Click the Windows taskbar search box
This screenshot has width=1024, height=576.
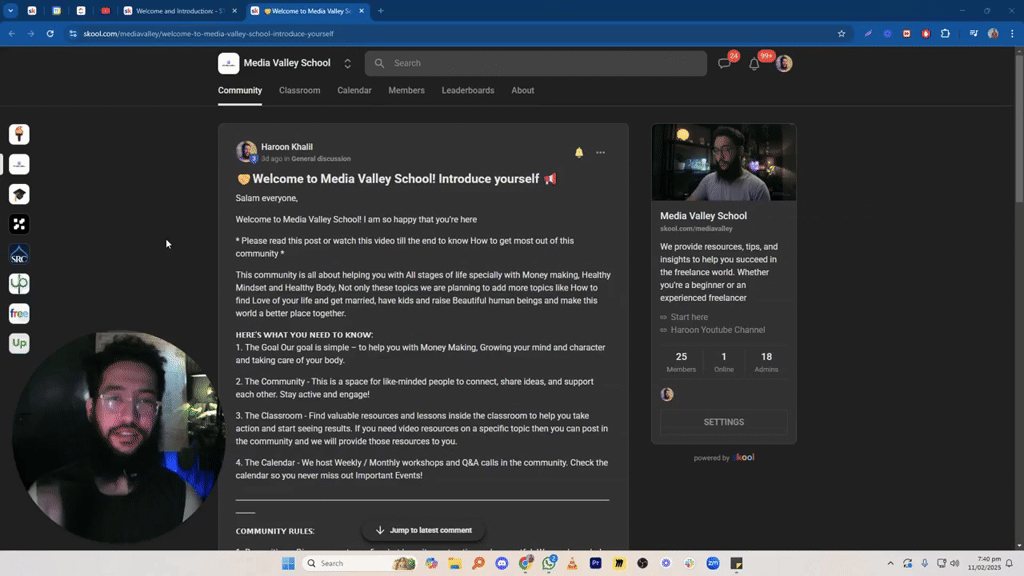360,563
